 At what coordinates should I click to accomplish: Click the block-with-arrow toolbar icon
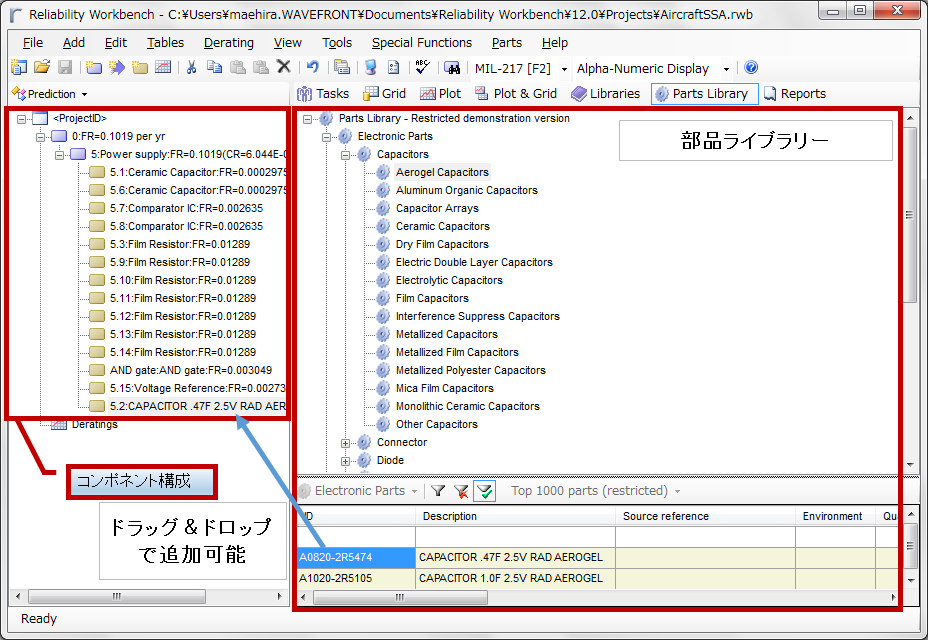tap(117, 67)
